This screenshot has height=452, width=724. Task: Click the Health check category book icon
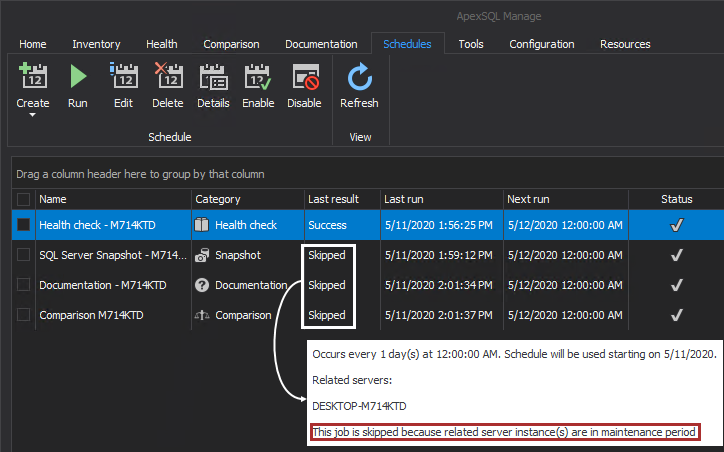[x=202, y=225]
